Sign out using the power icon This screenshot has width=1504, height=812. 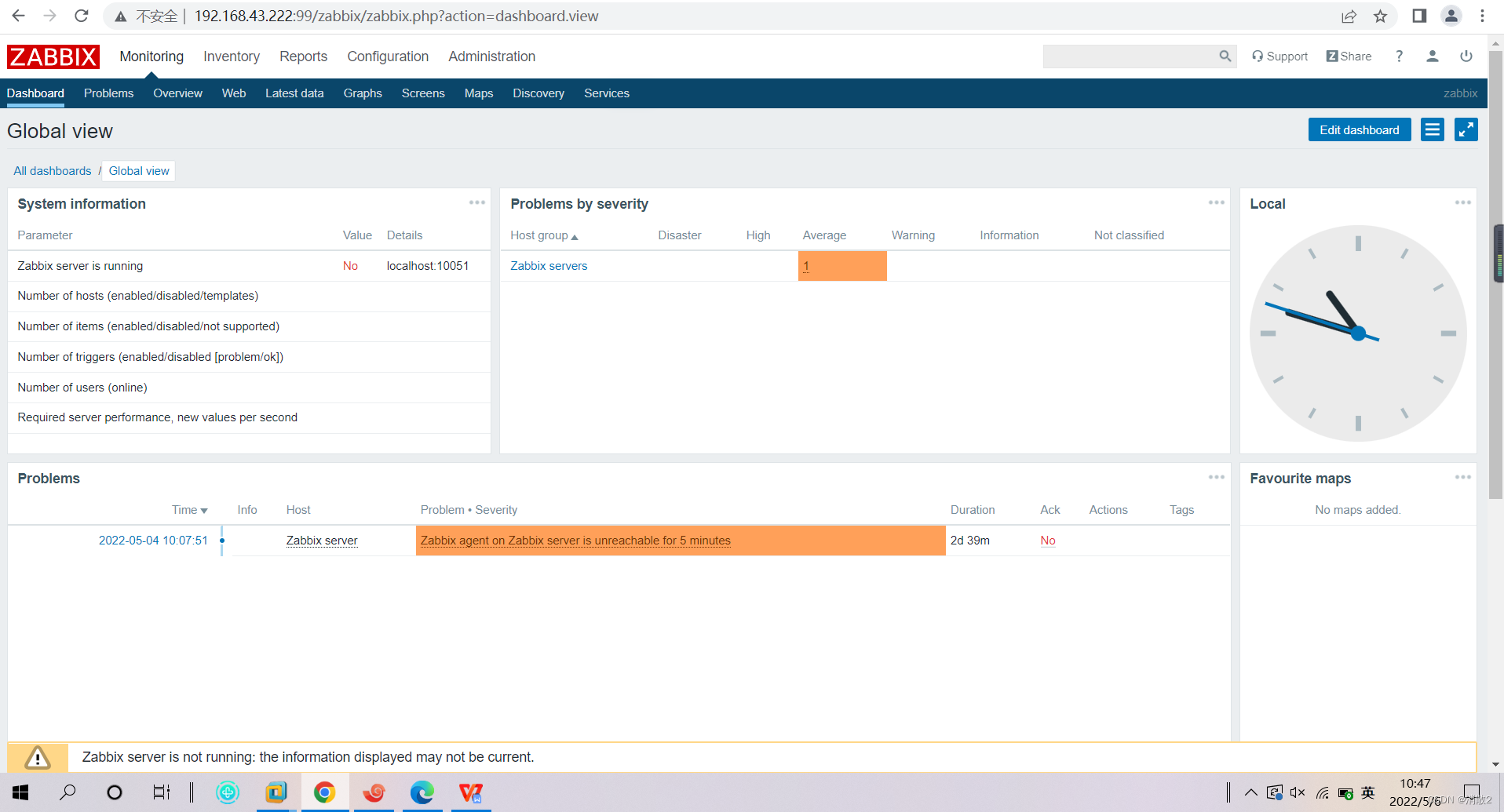pos(1465,56)
